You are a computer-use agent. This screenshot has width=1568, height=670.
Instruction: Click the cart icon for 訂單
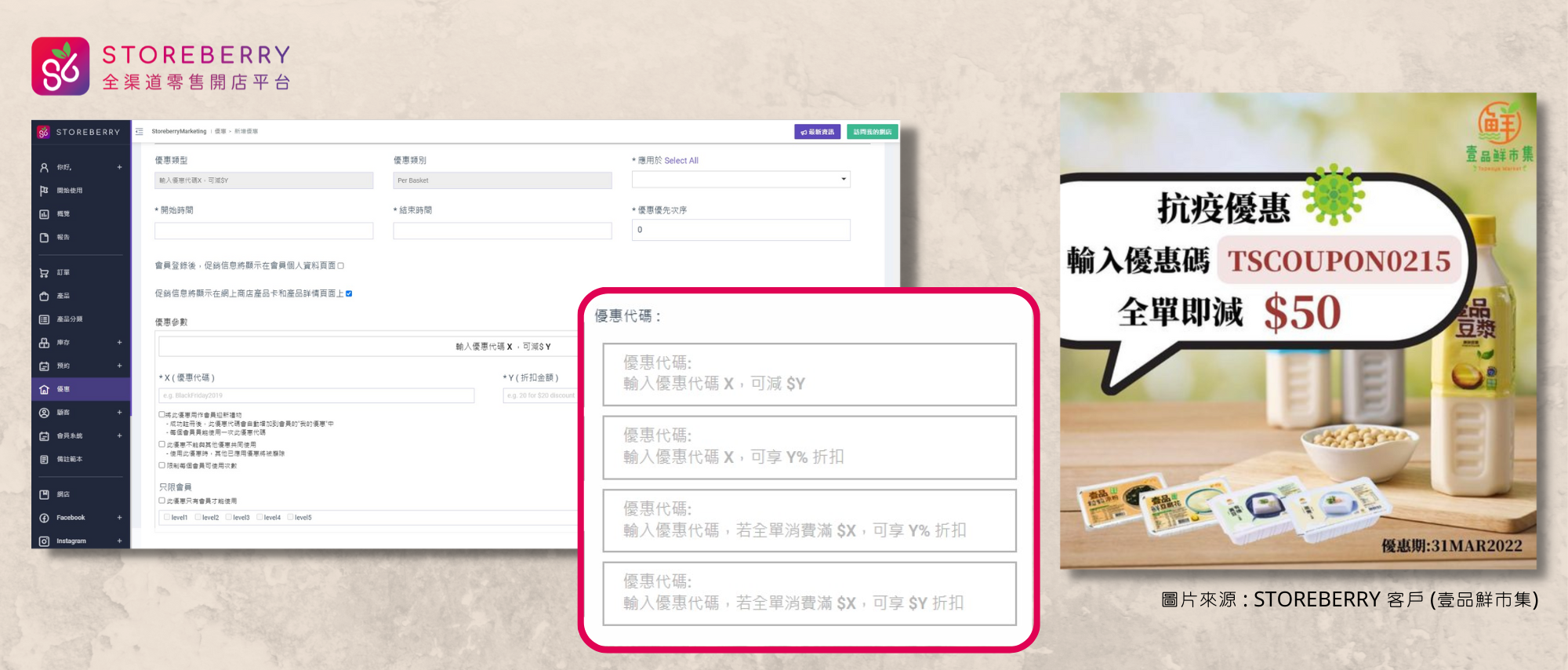44,273
